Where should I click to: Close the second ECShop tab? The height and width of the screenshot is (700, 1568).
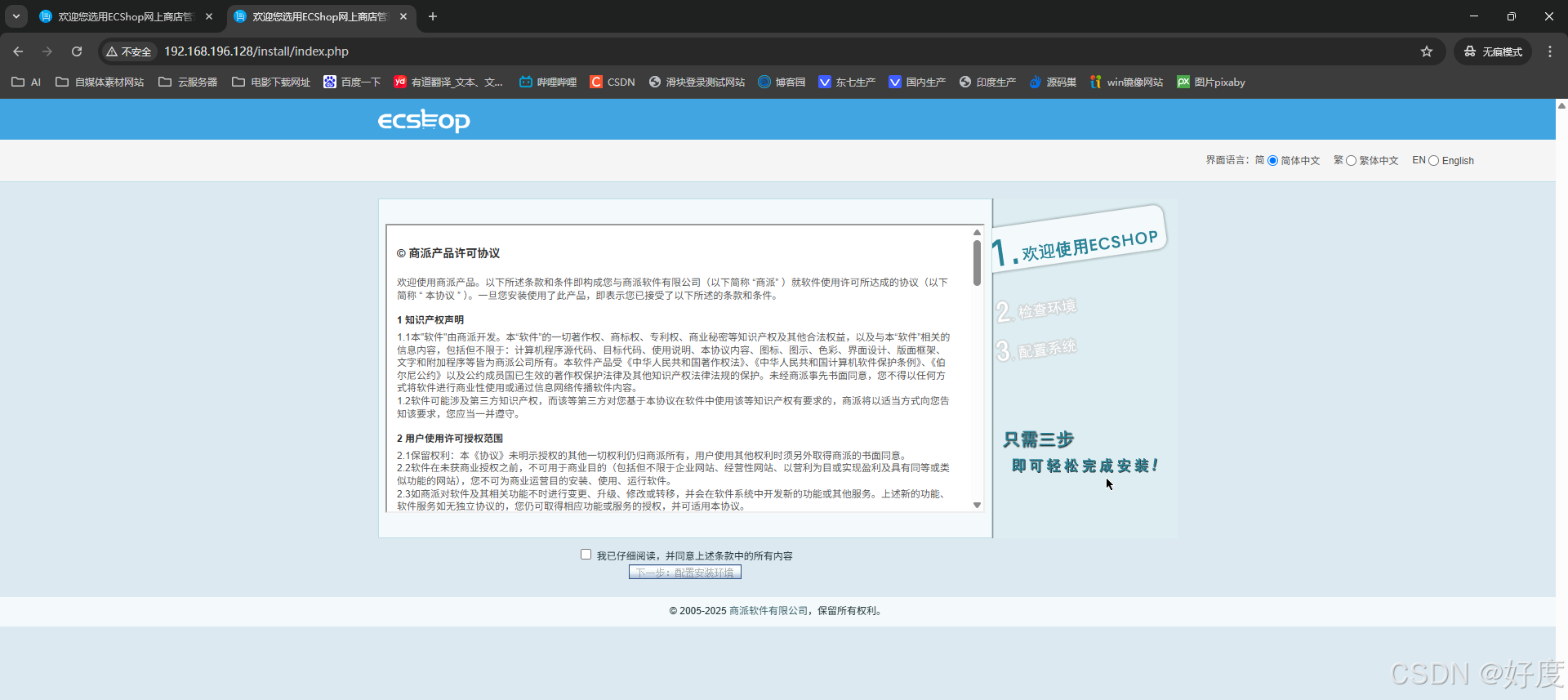[403, 16]
